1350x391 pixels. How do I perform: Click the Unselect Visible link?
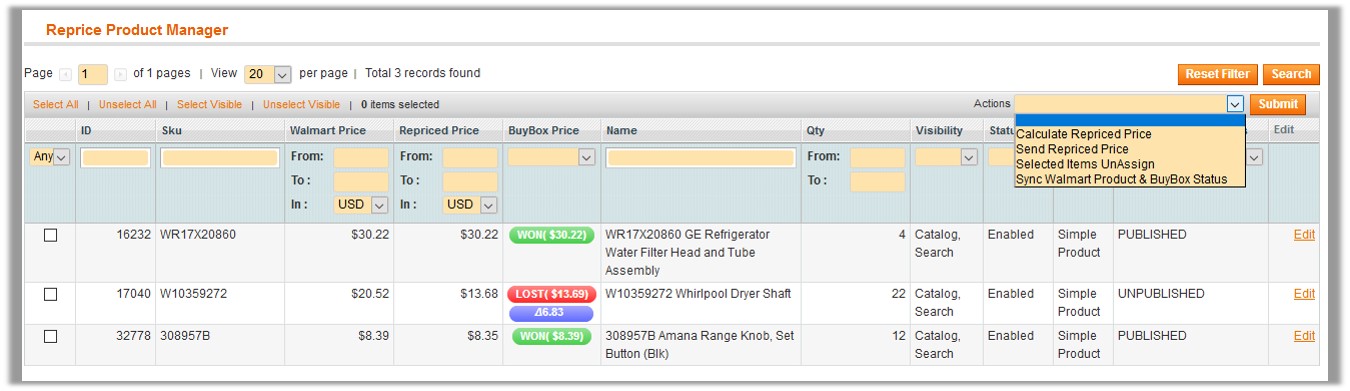(301, 104)
